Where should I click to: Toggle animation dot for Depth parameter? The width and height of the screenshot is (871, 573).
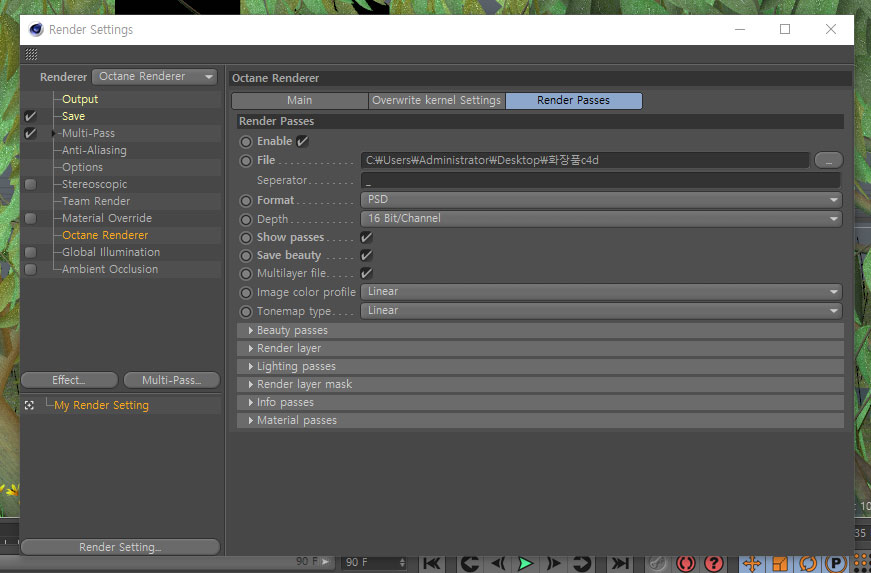click(246, 219)
